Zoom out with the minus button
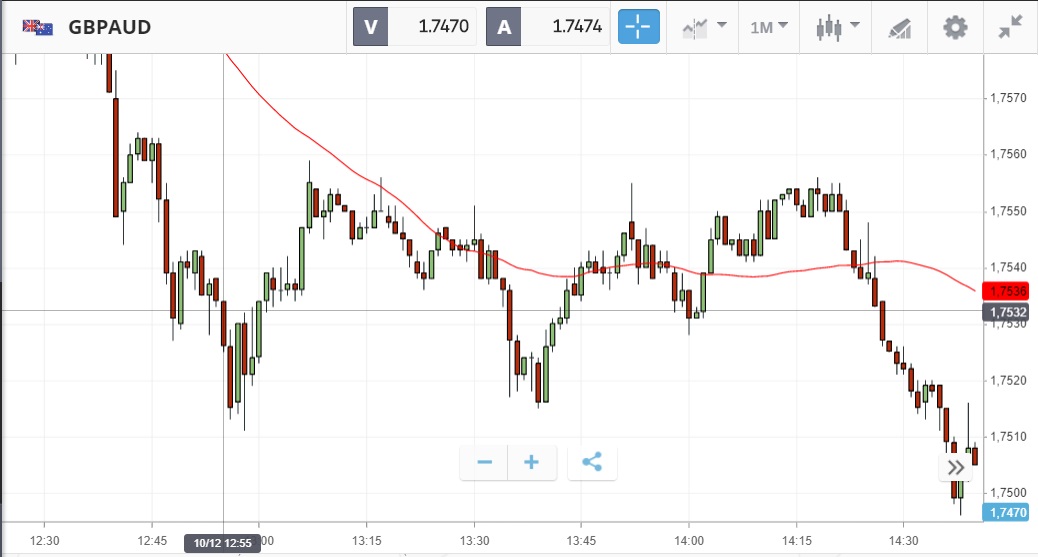1038x557 pixels. tap(485, 462)
